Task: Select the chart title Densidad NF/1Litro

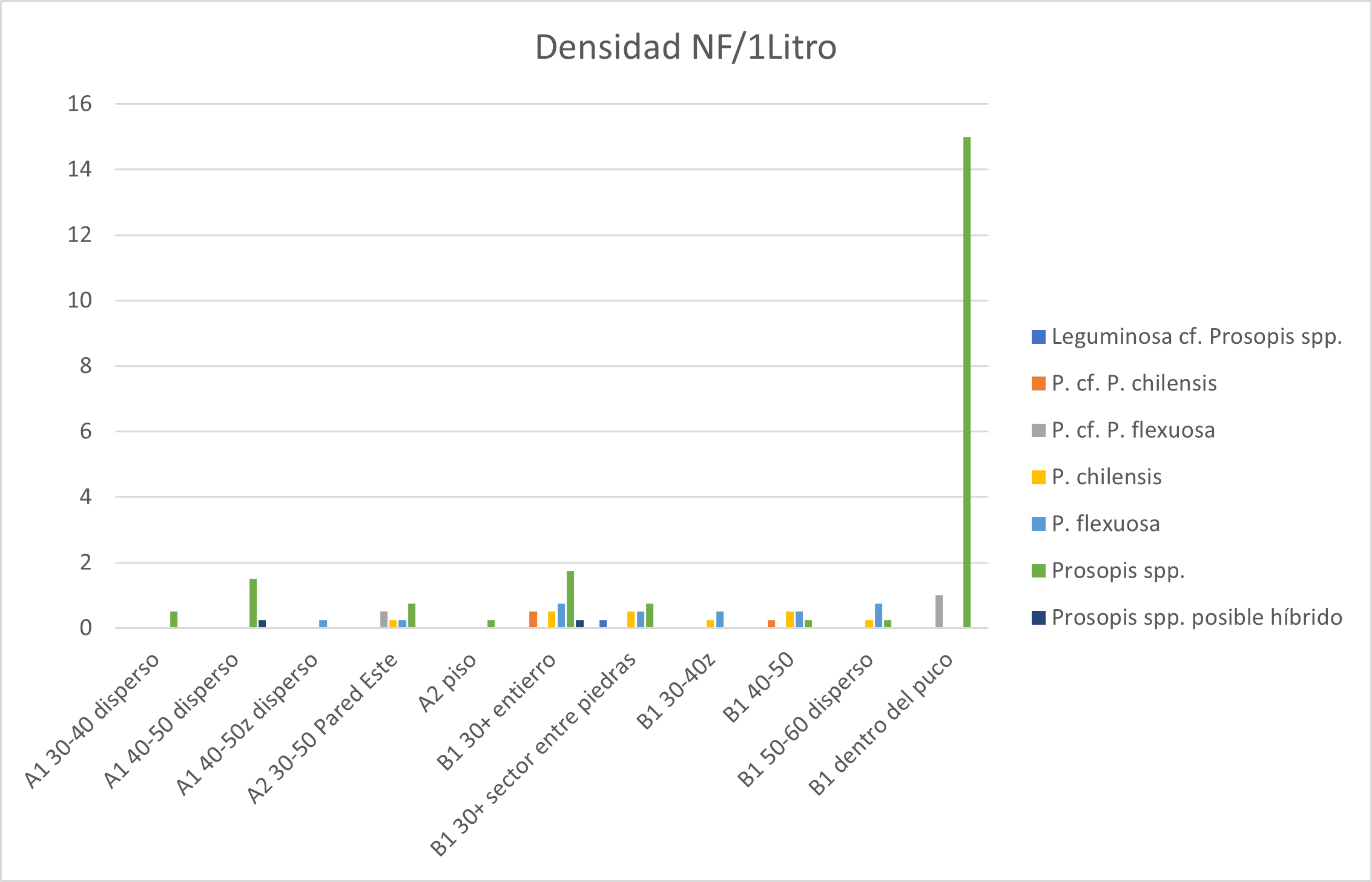Action: click(685, 47)
